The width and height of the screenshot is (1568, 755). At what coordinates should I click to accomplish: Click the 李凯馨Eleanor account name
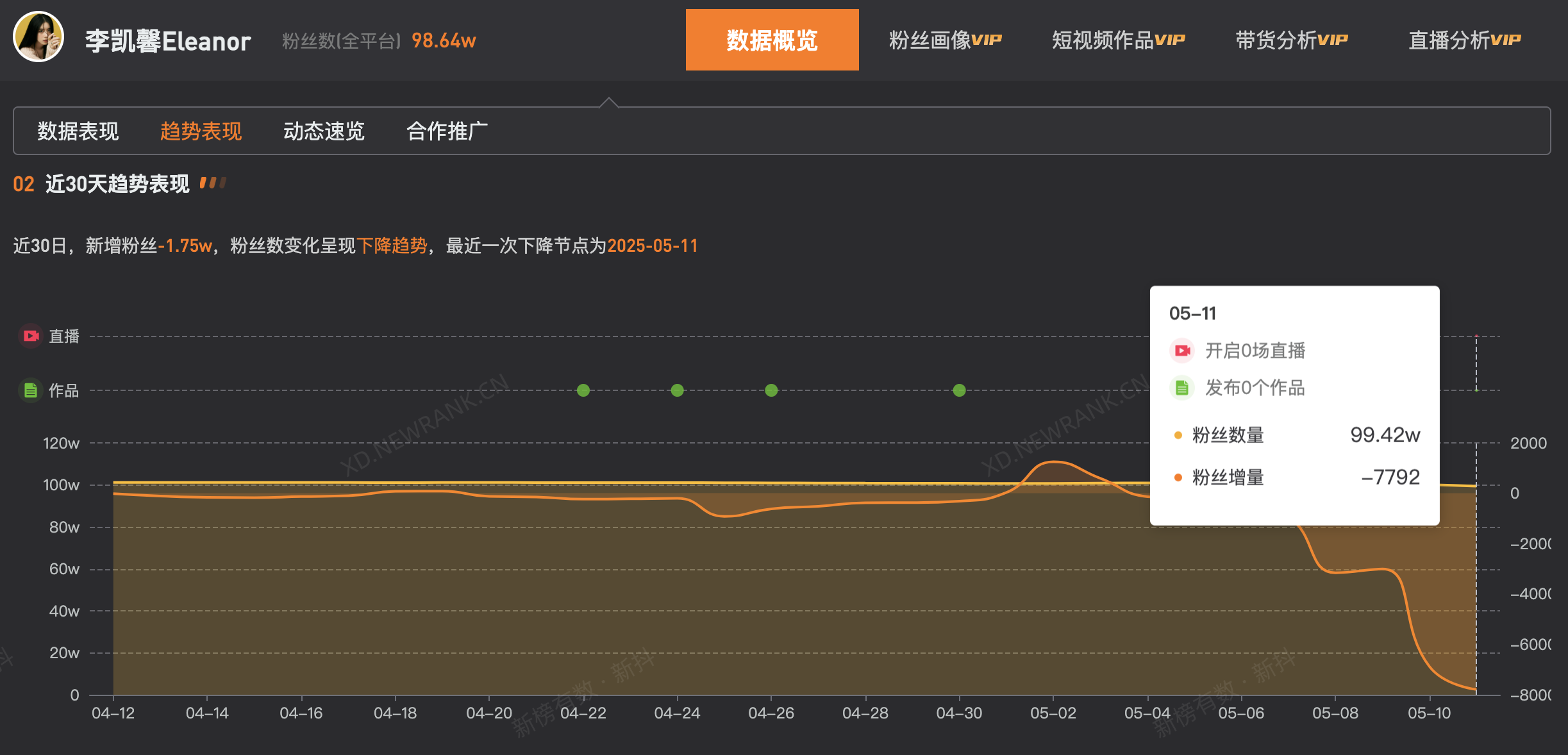point(168,41)
